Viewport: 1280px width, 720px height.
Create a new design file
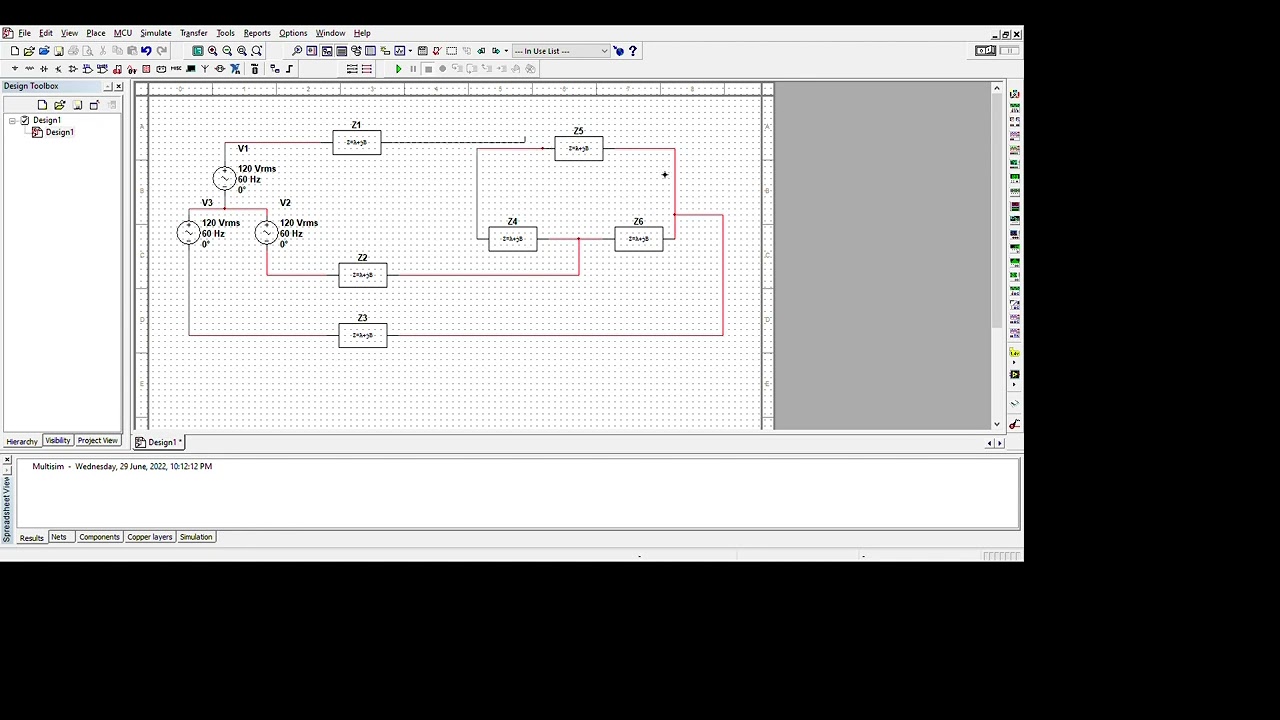[15, 51]
